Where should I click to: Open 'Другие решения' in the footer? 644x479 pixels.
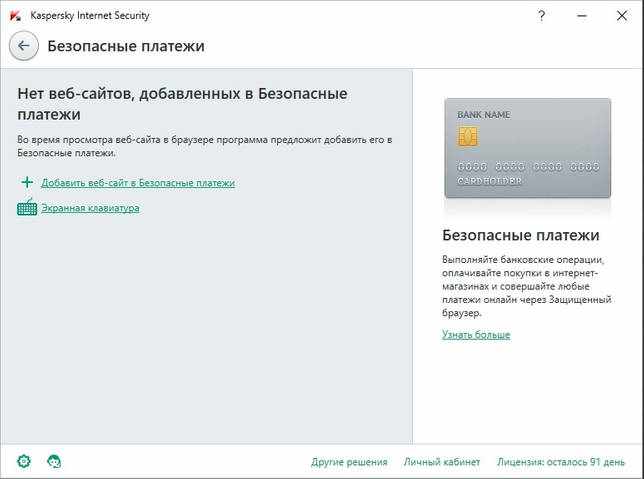tap(349, 462)
